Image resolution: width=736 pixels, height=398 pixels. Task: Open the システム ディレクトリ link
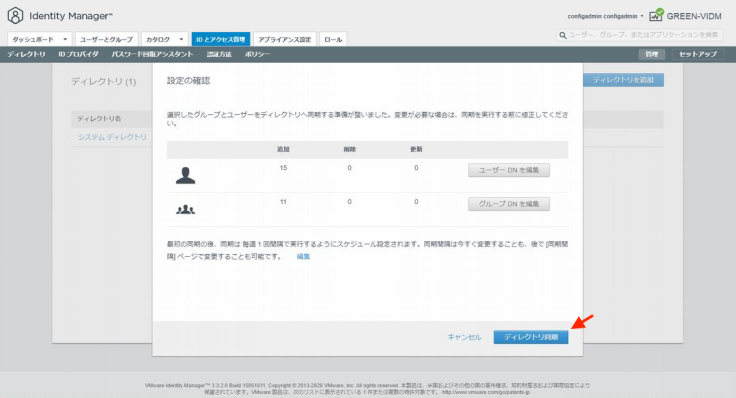112,137
